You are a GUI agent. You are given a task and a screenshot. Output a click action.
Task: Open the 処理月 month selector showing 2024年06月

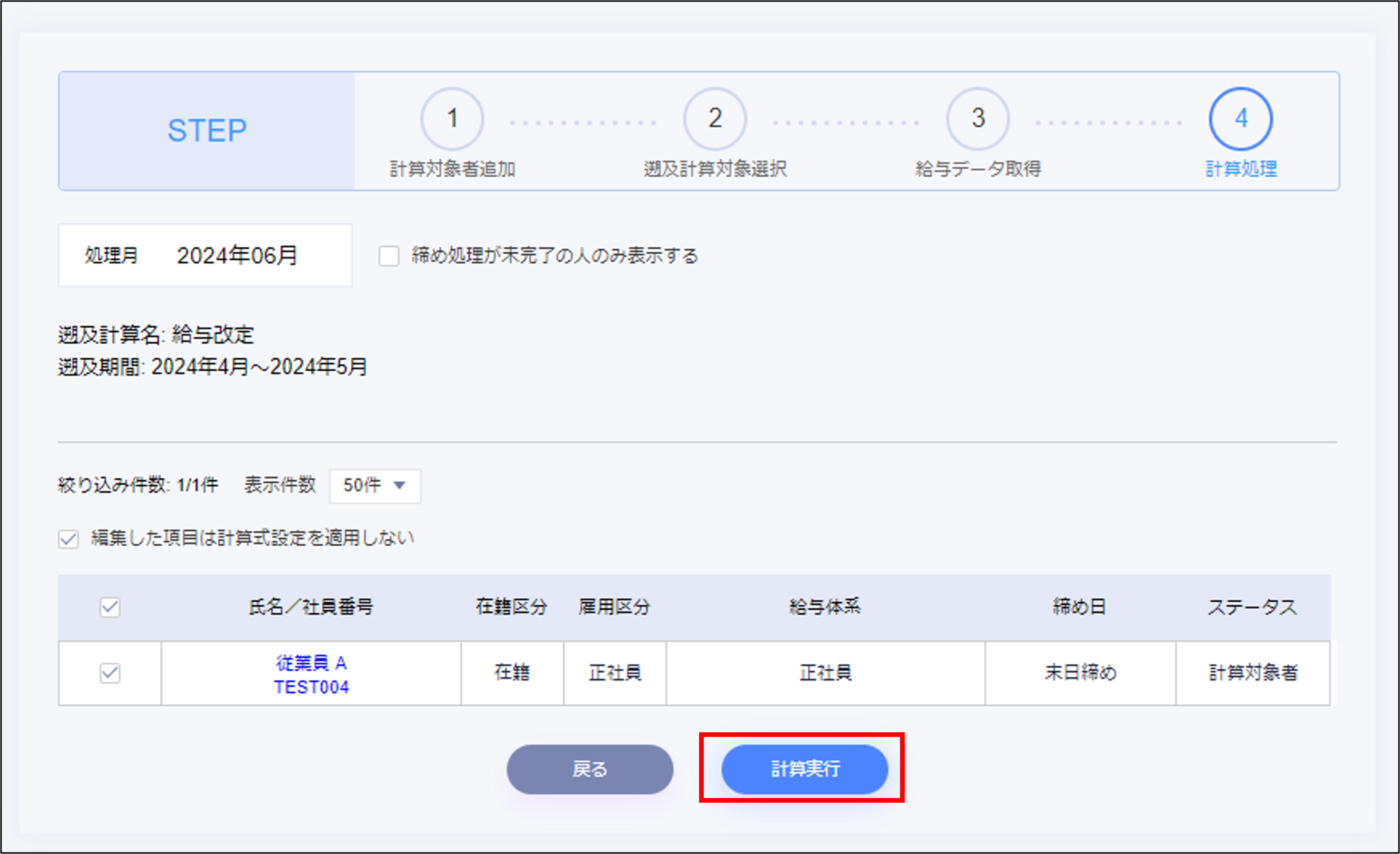[x=237, y=256]
